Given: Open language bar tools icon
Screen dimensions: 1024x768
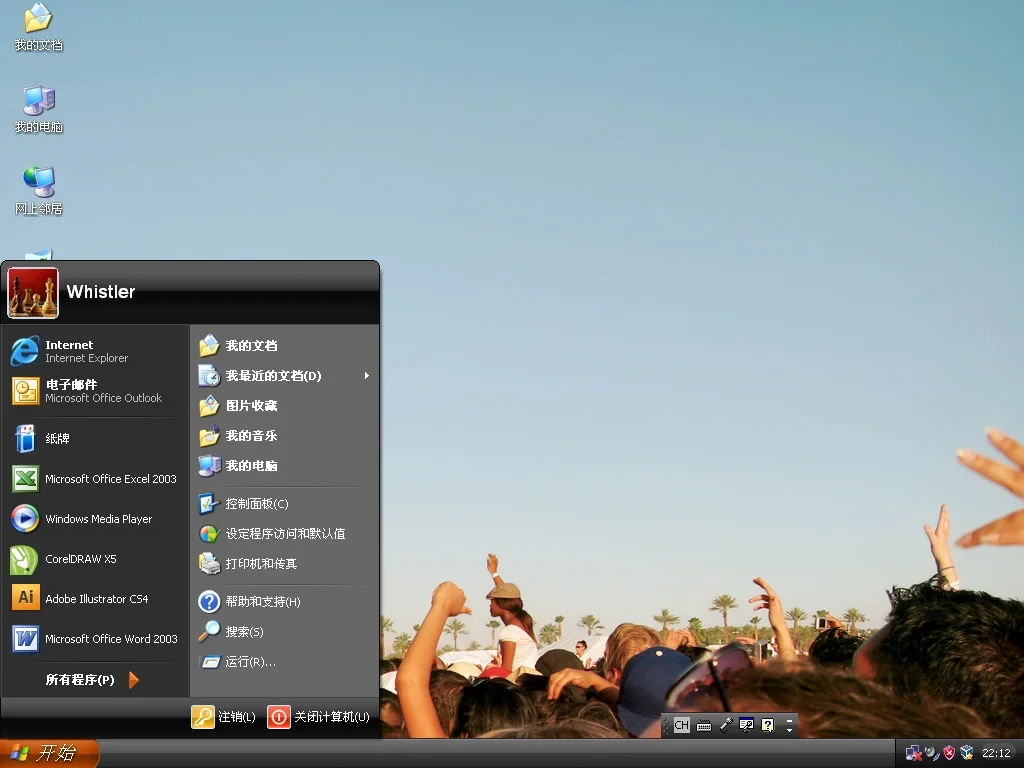Looking at the screenshot, I should 746,725.
